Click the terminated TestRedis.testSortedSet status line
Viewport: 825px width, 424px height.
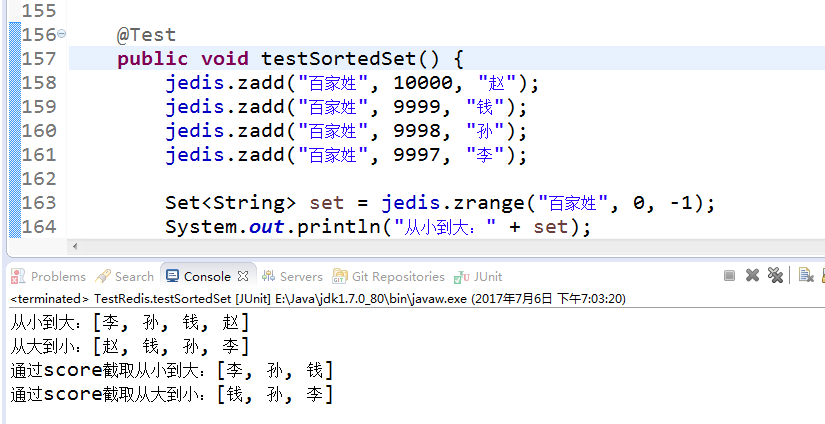[x=318, y=299]
